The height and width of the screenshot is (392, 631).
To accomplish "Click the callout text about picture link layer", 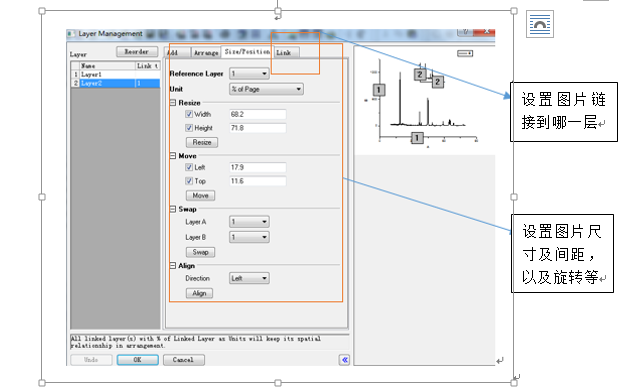I will (x=564, y=111).
